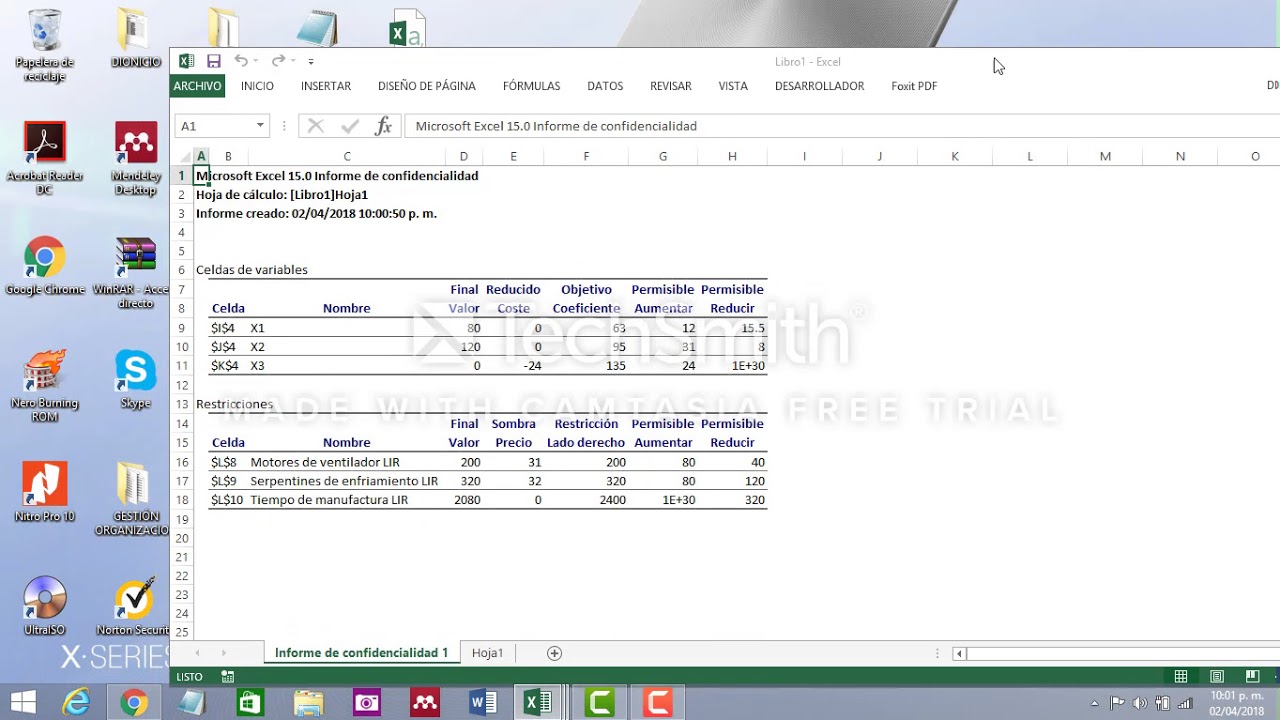
Task: Open Acrobat Reader DC desktop icon
Action: pyautogui.click(x=45, y=158)
